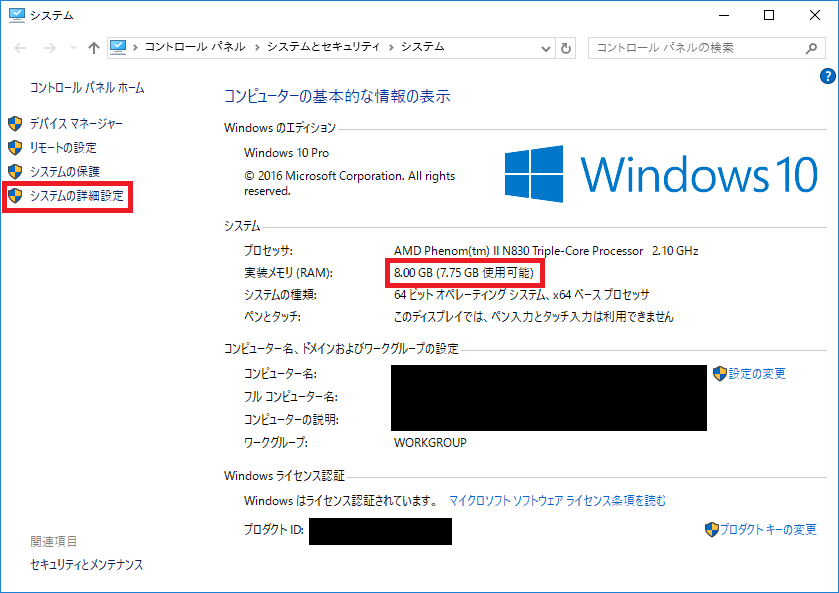Click the Windows 10 logo
The image size is (839, 593).
point(661,174)
